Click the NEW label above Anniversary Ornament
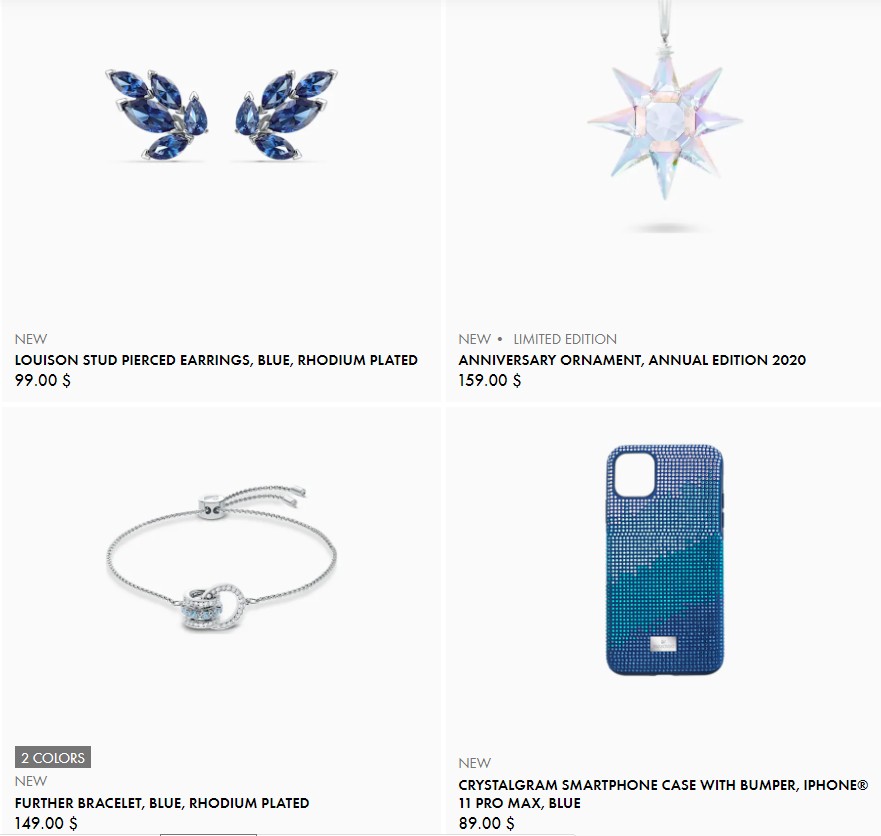This screenshot has height=836, width=881. (x=475, y=339)
